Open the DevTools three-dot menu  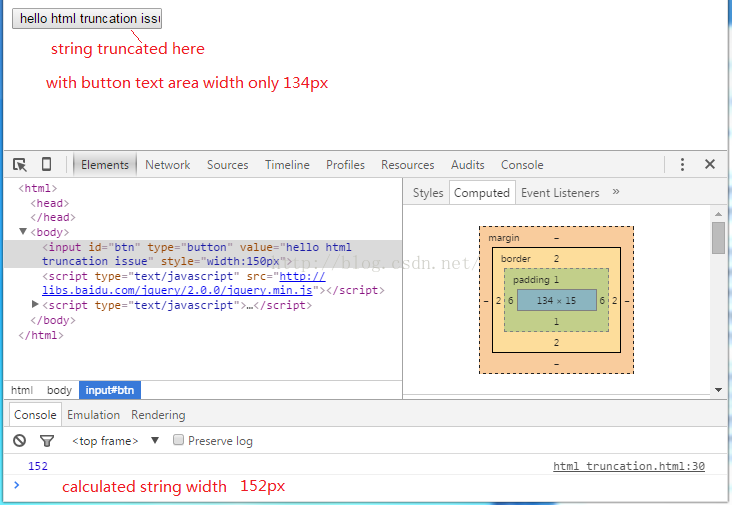(x=682, y=164)
